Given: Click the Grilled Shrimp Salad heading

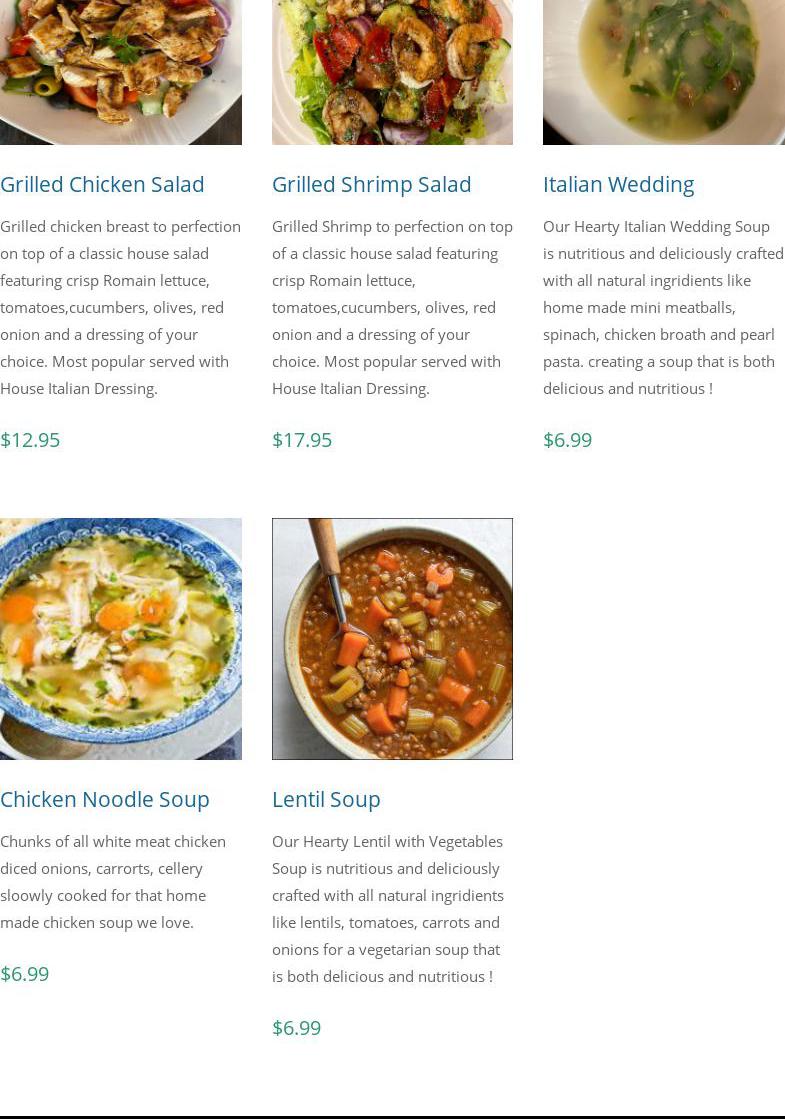Looking at the screenshot, I should click(x=371, y=184).
